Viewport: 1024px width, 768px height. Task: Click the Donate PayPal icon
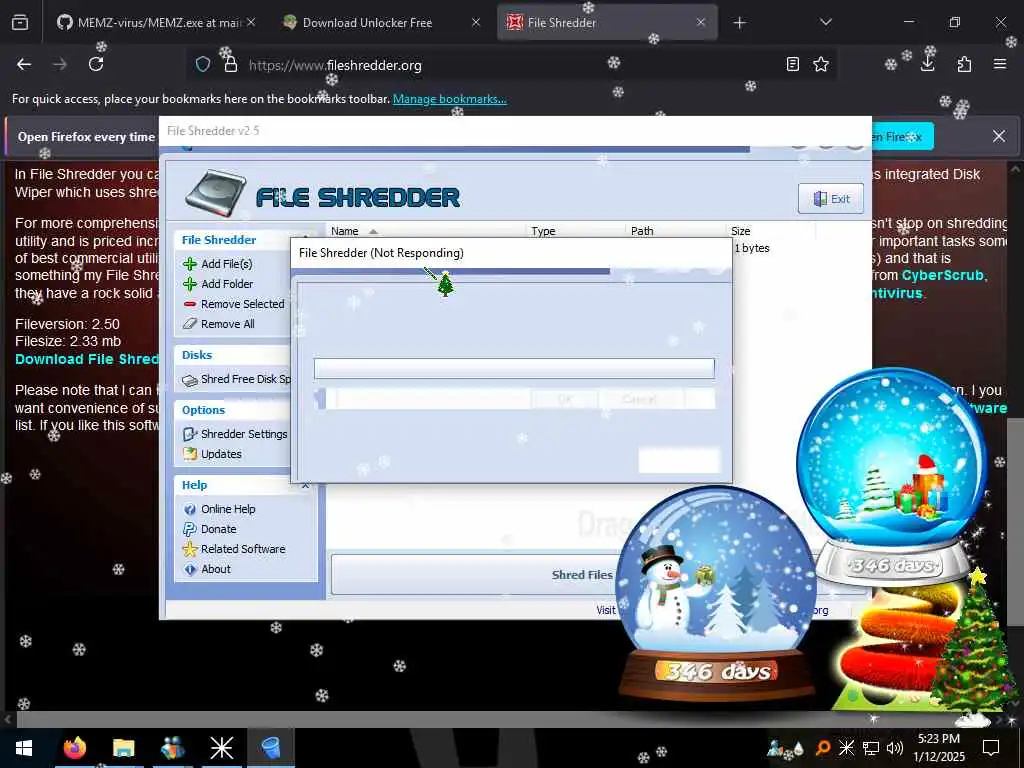190,529
